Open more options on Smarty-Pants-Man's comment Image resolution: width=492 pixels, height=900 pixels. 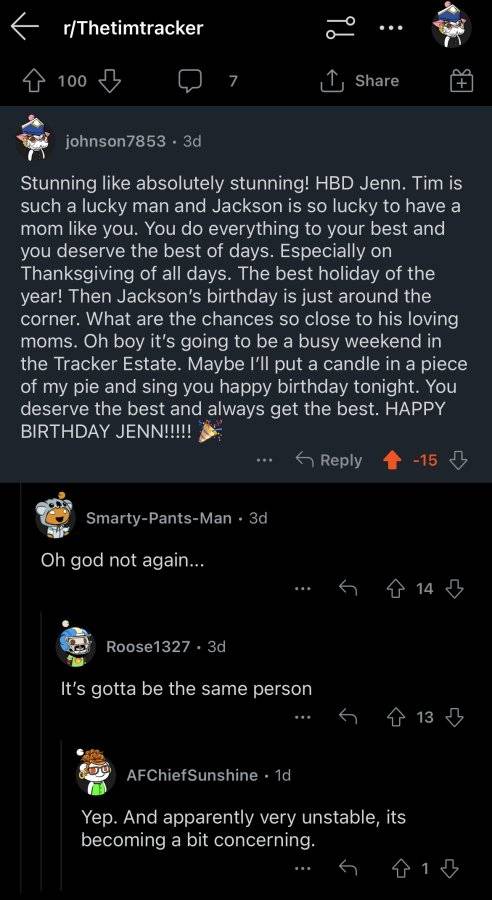tap(302, 588)
